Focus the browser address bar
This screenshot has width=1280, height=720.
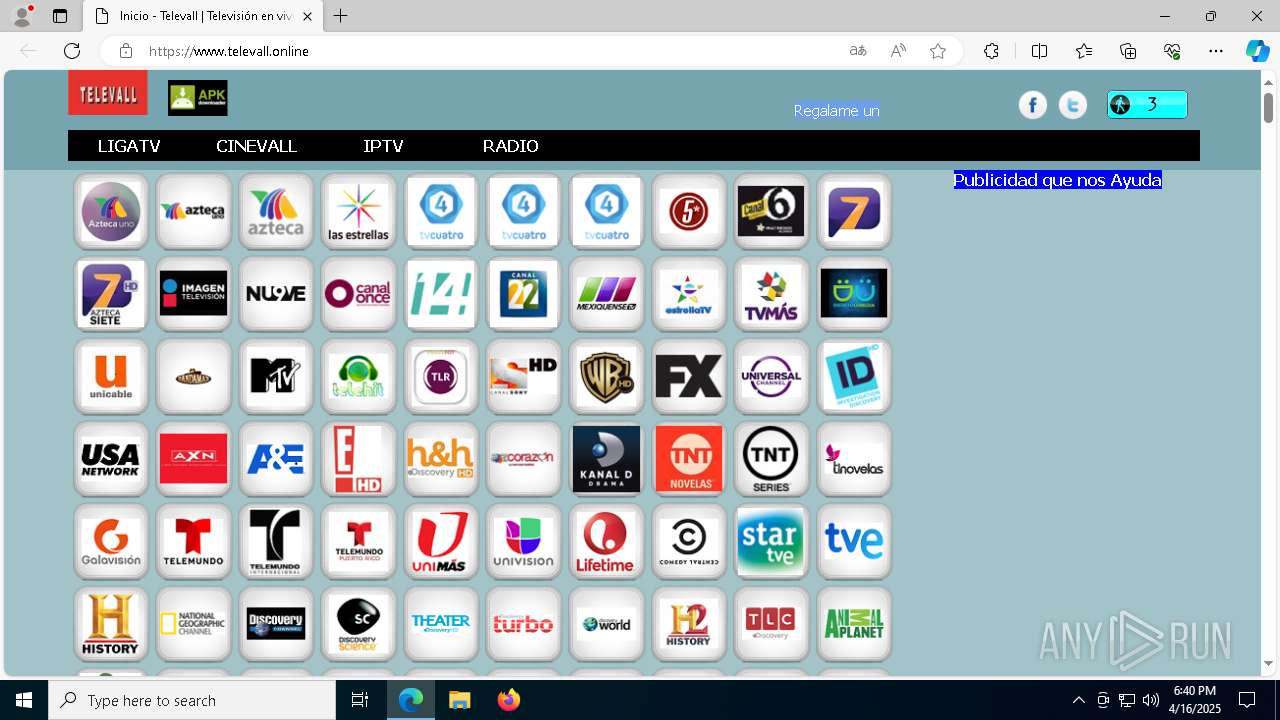click(480, 51)
